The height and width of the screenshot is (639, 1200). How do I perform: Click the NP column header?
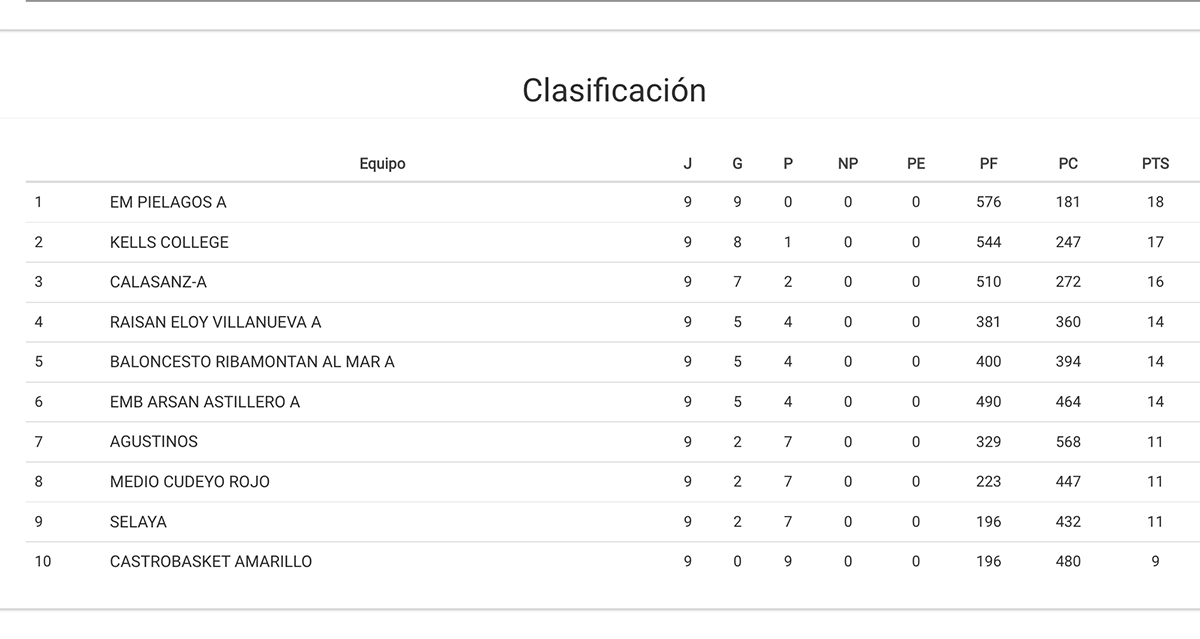tap(847, 164)
